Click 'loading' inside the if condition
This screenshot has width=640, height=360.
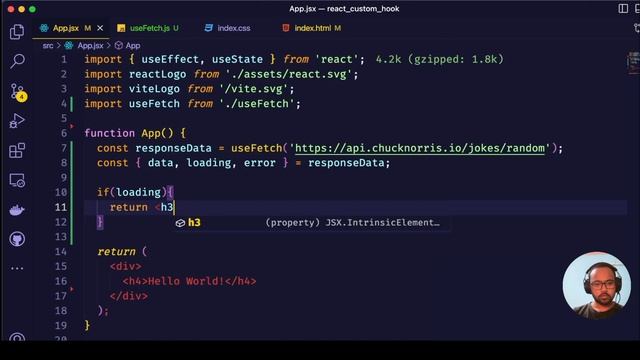[x=138, y=192]
